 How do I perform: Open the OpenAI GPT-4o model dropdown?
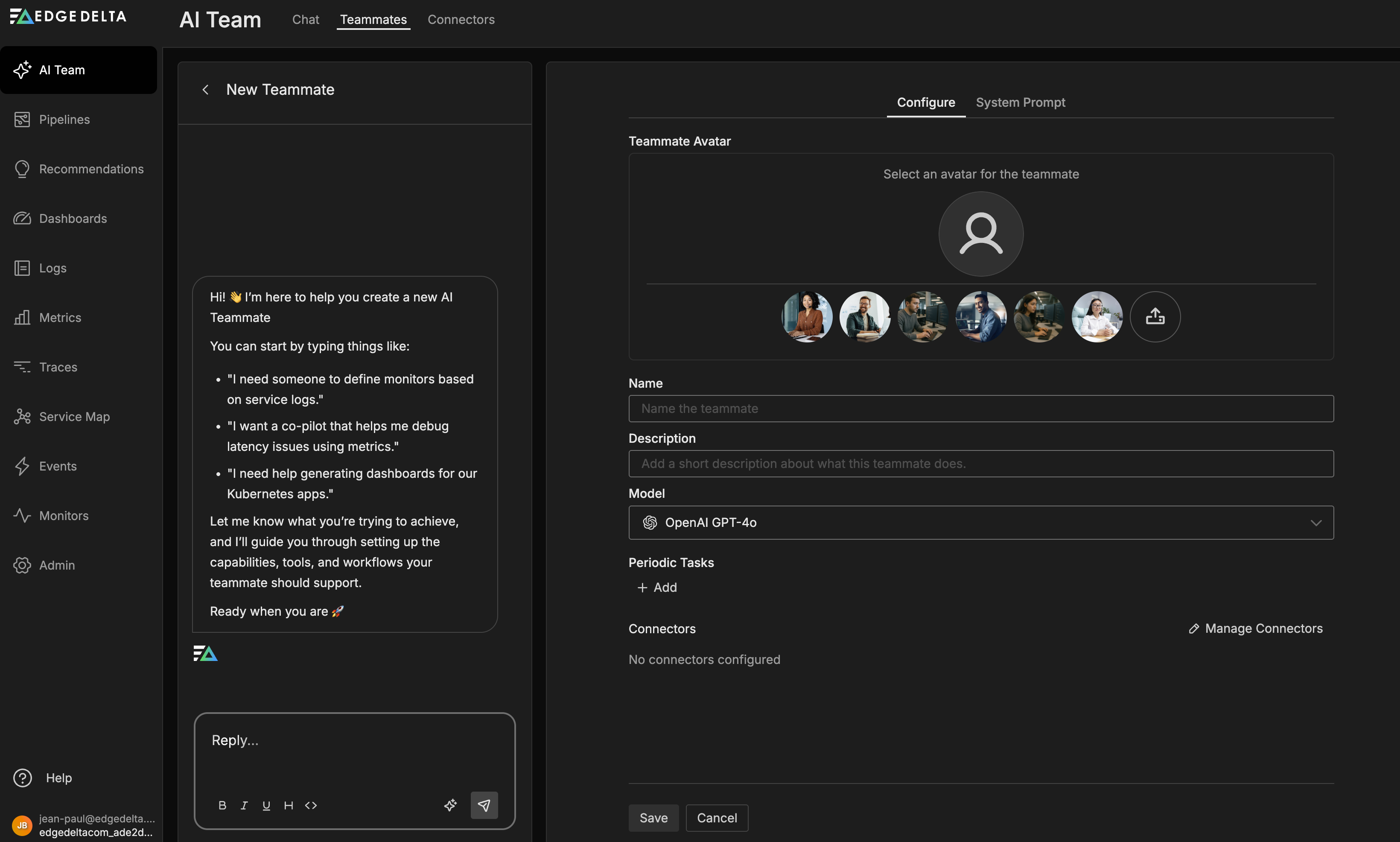(980, 522)
